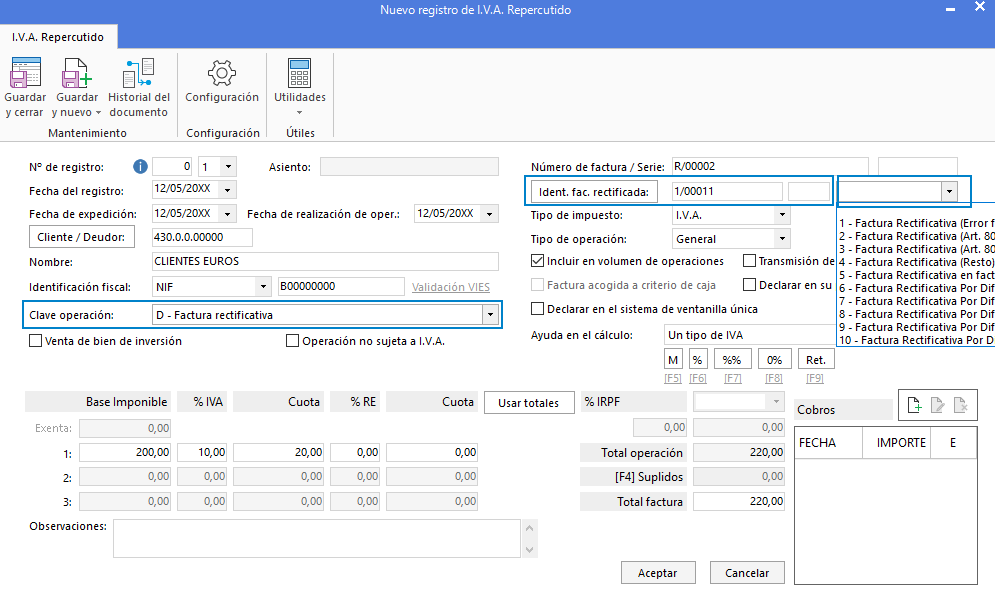The image size is (996, 596).
Task: Open the Fecha del registro date picker
Action: tap(227, 189)
